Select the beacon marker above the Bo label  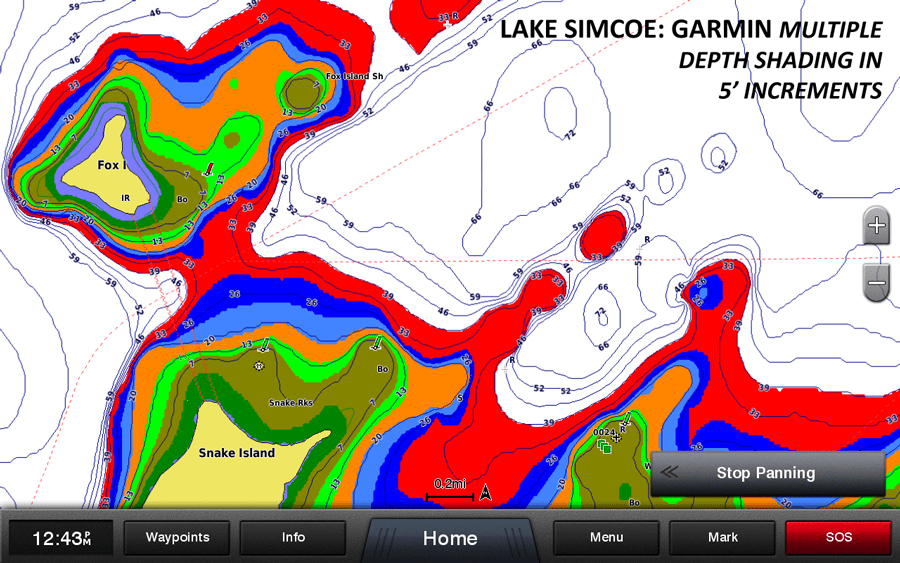[377, 343]
